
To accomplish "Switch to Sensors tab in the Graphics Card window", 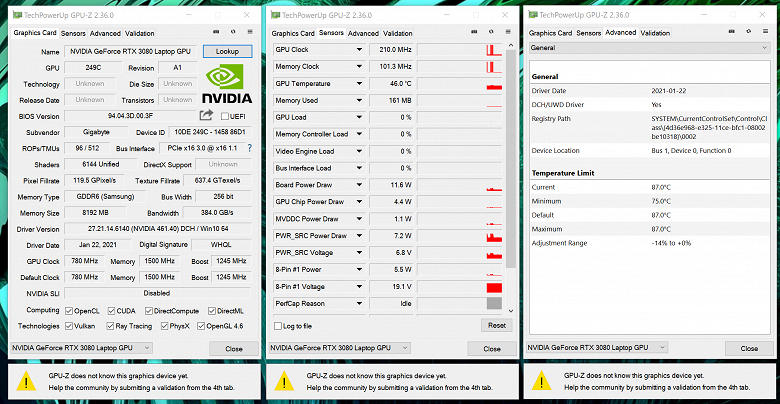I will click(73, 34).
